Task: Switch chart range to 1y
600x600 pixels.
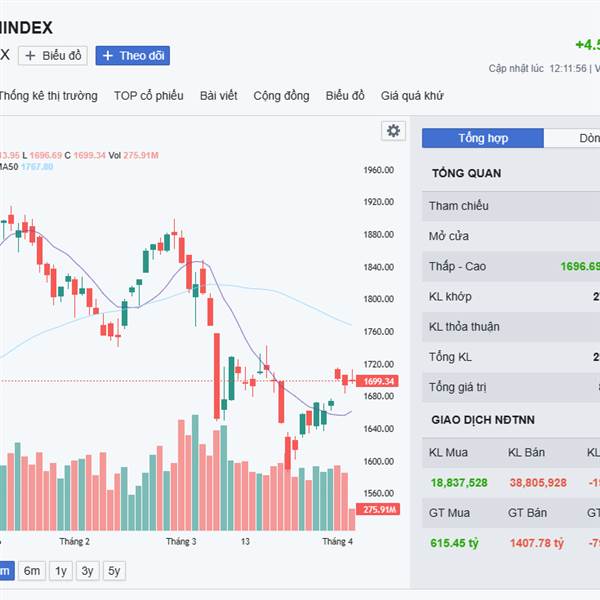Action: pyautogui.click(x=61, y=570)
